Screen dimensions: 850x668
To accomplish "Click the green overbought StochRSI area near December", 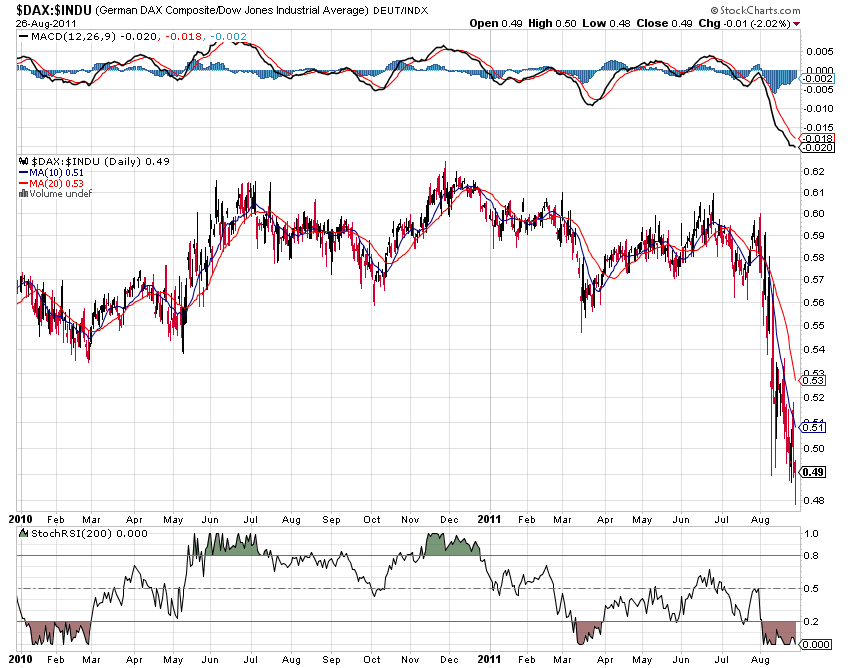I will (x=451, y=545).
